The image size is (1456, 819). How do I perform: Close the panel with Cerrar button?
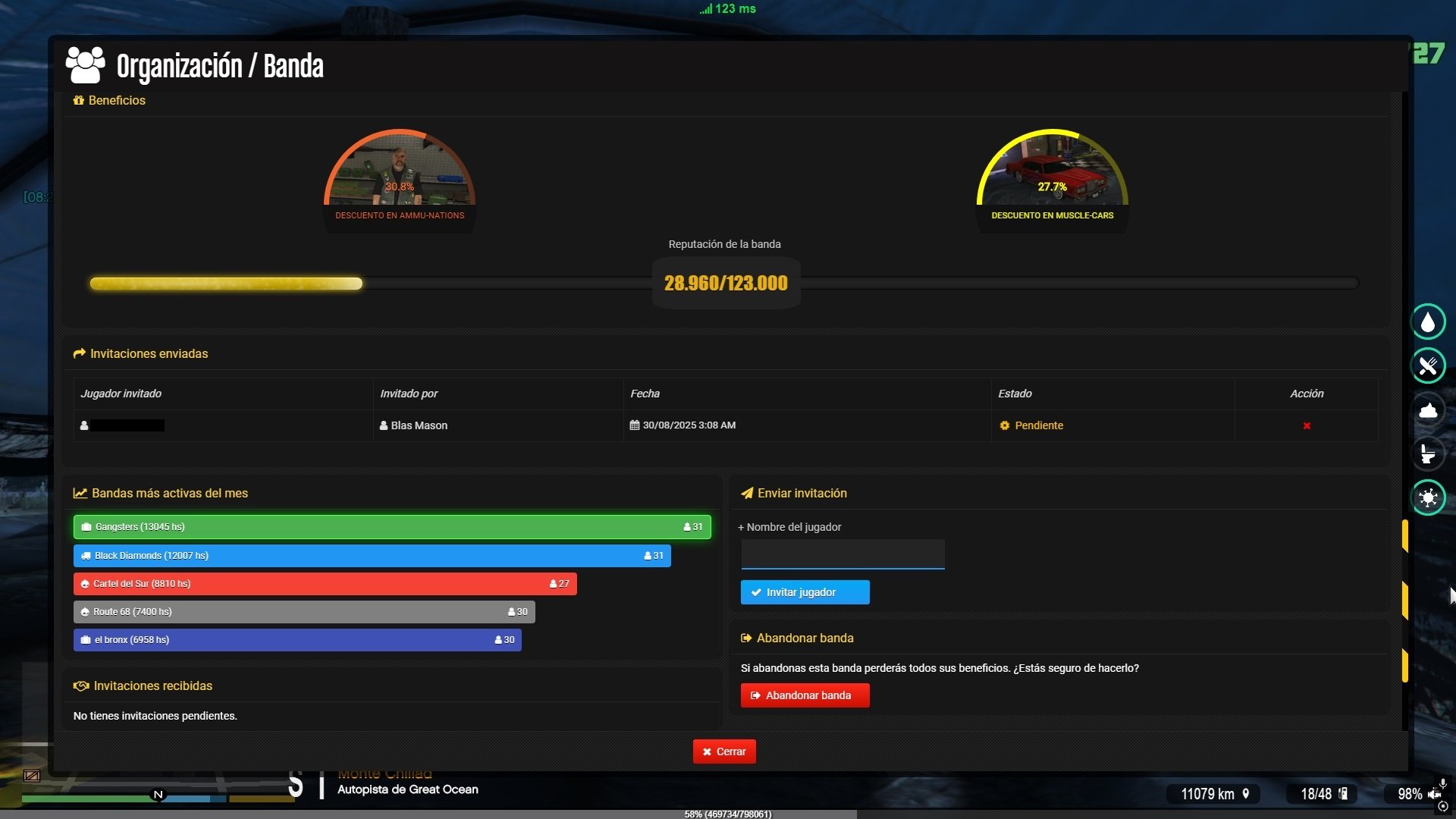724,752
